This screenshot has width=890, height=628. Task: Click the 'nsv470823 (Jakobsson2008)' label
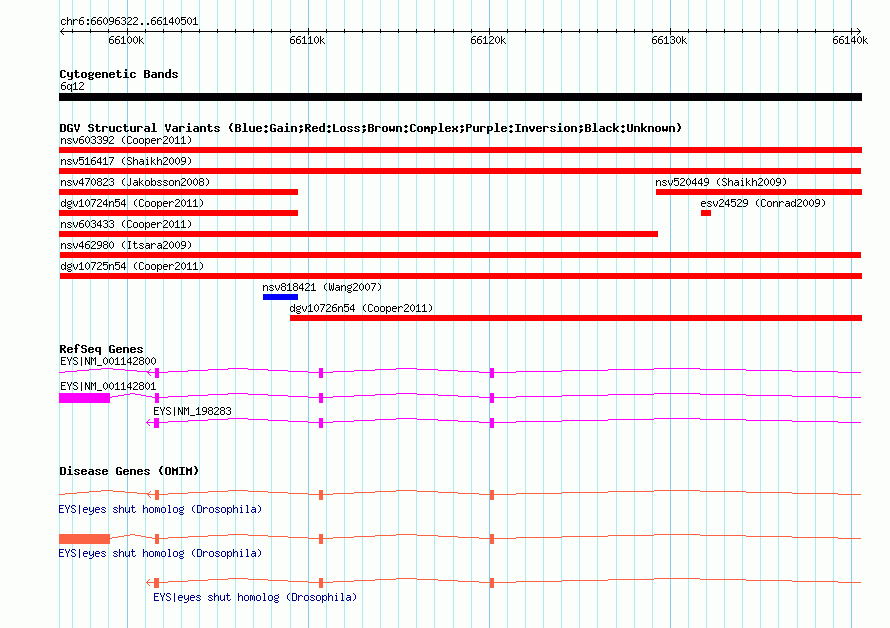(135, 182)
